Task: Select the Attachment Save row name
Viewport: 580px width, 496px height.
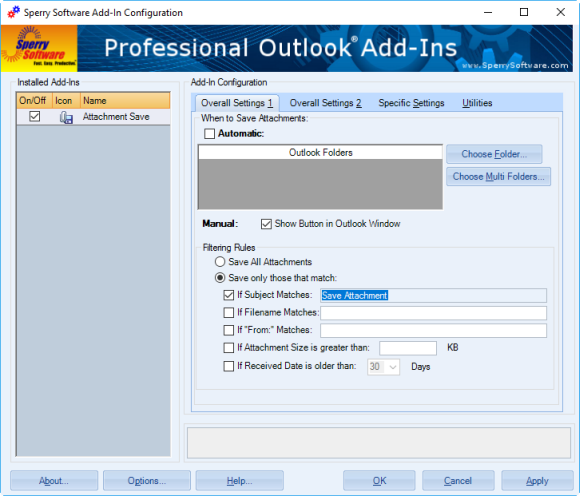Action: pyautogui.click(x=116, y=117)
